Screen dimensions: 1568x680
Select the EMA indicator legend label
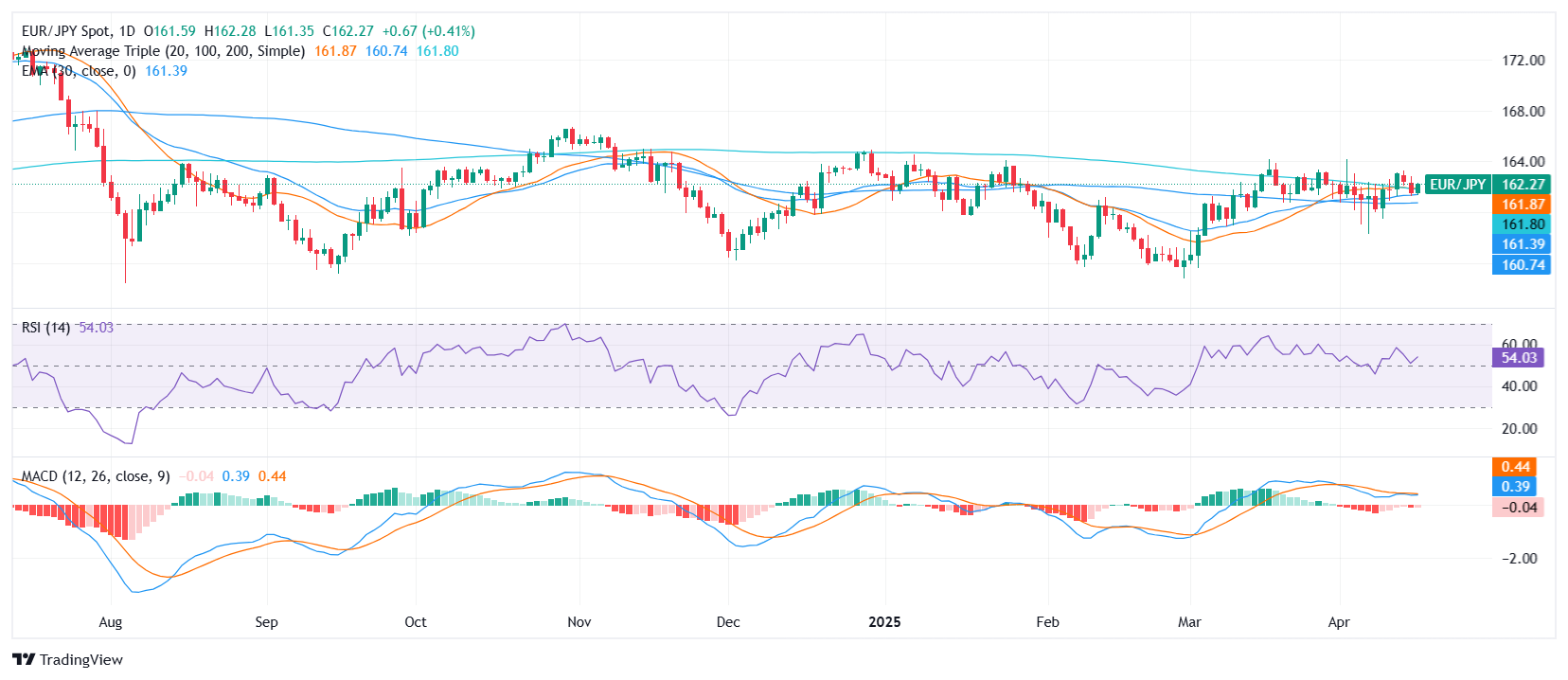click(x=79, y=71)
